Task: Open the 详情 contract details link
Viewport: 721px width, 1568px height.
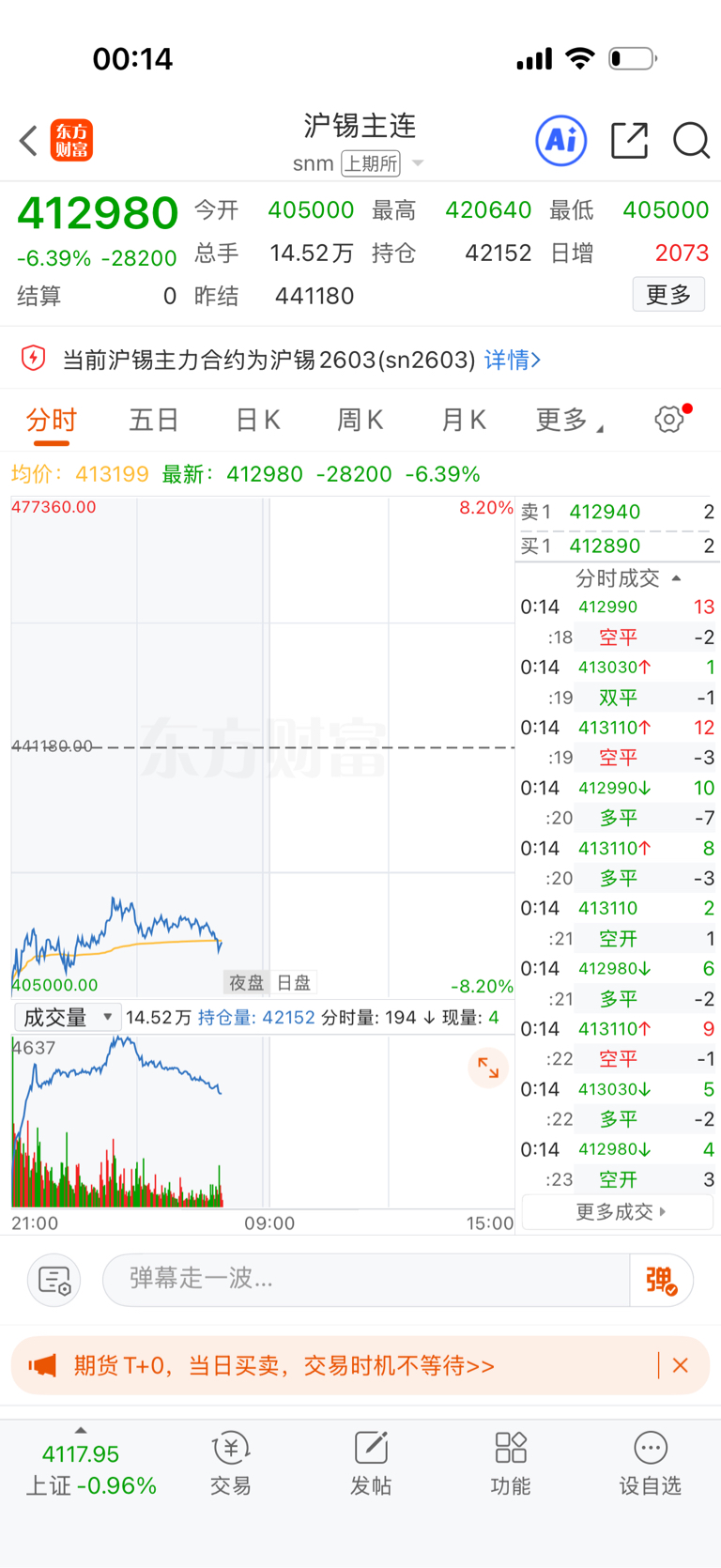Action: coord(513,360)
